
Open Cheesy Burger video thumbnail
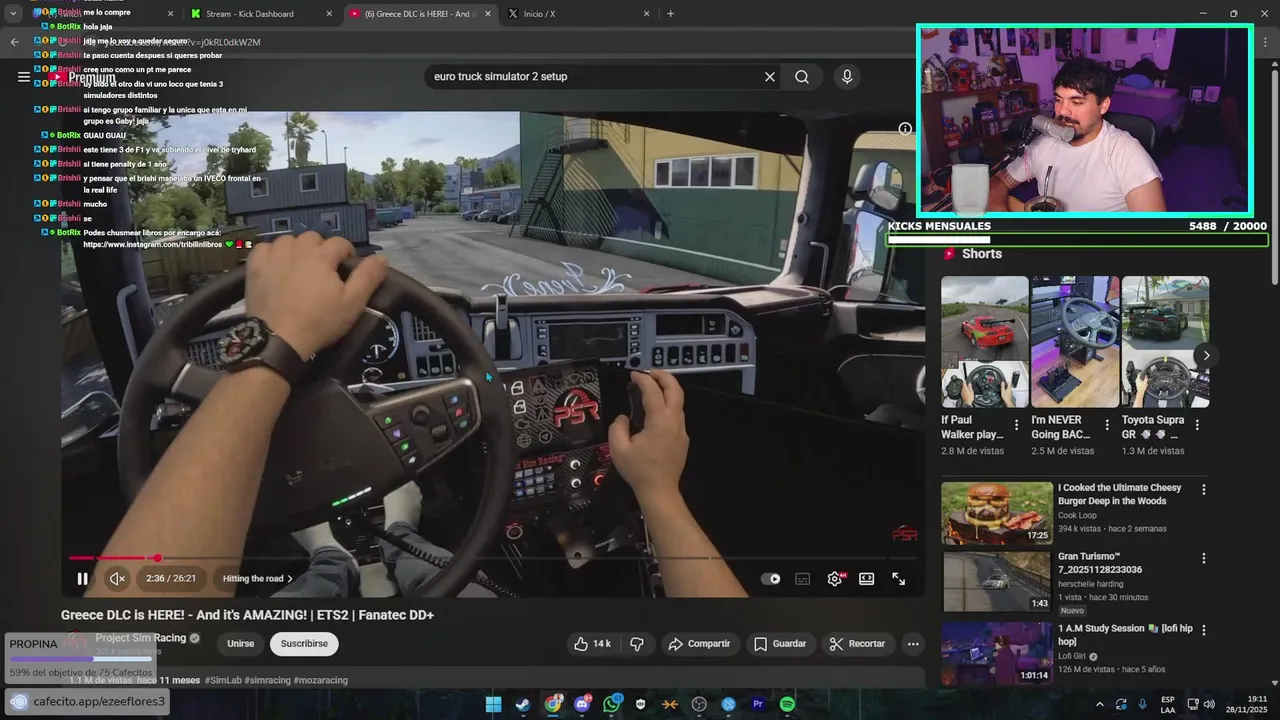997,513
